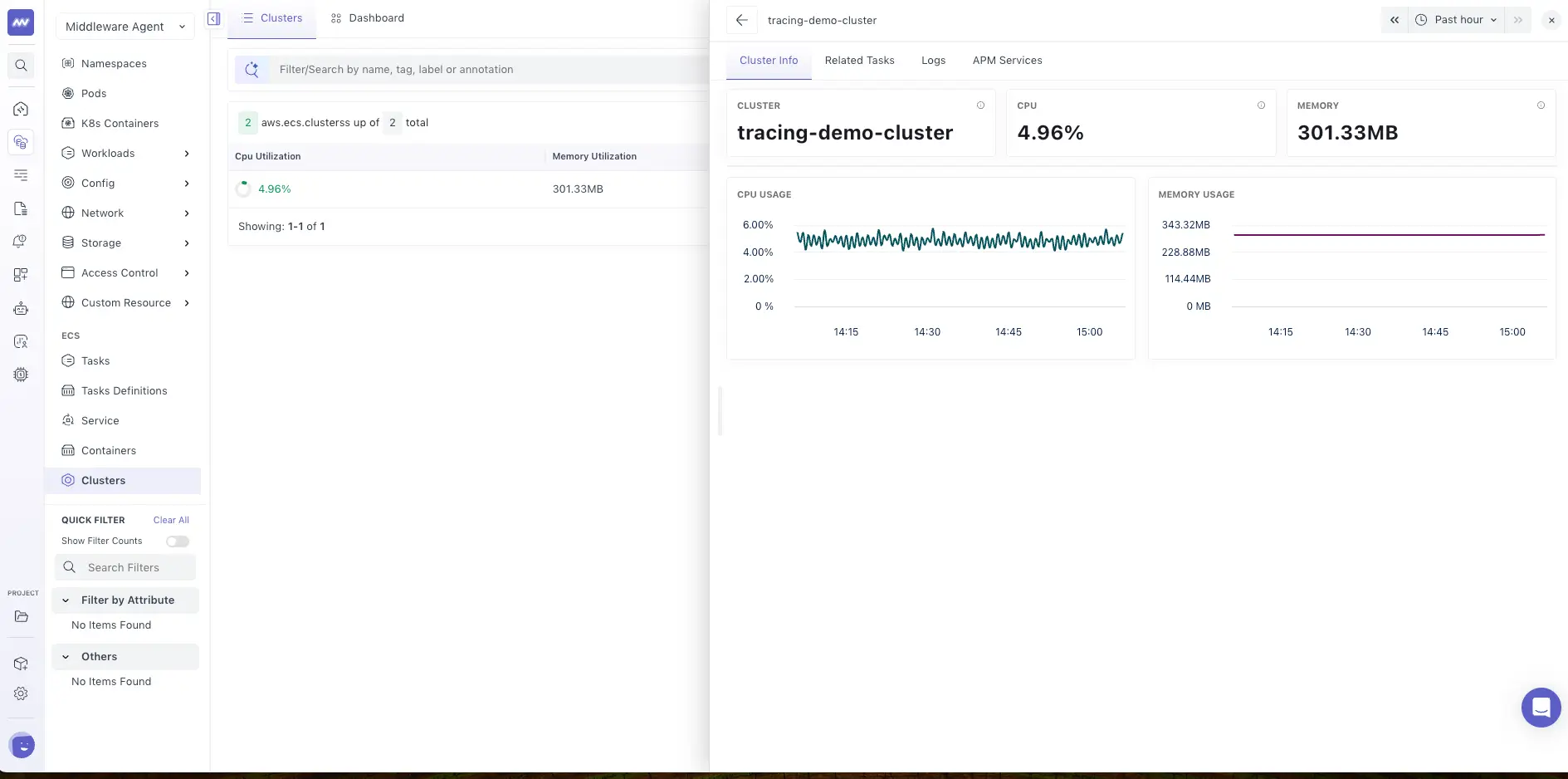Click the 4.96% CPU utilization progress ring
This screenshot has width=1568, height=779.
pyautogui.click(x=243, y=189)
